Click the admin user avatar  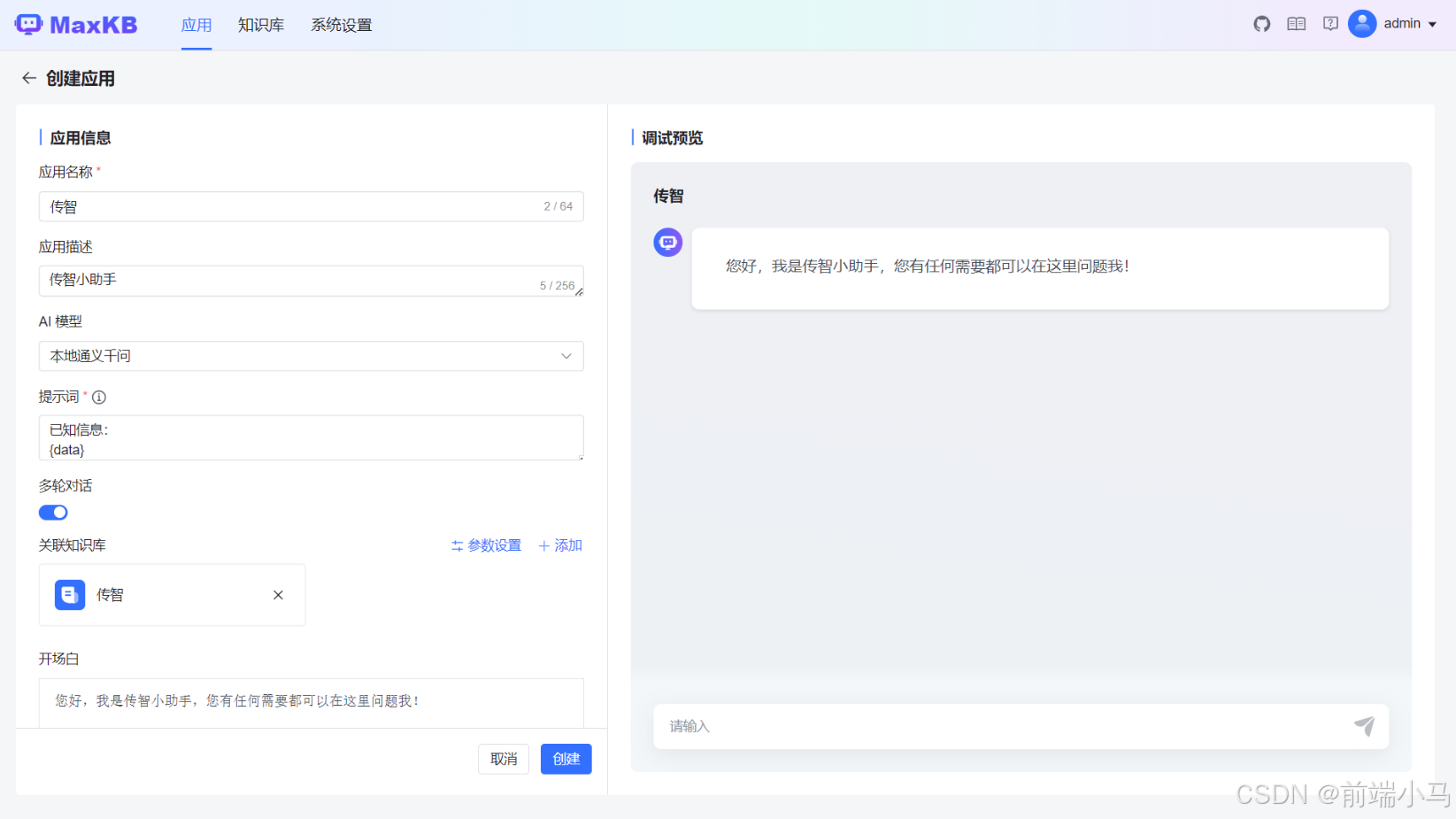click(x=1362, y=24)
